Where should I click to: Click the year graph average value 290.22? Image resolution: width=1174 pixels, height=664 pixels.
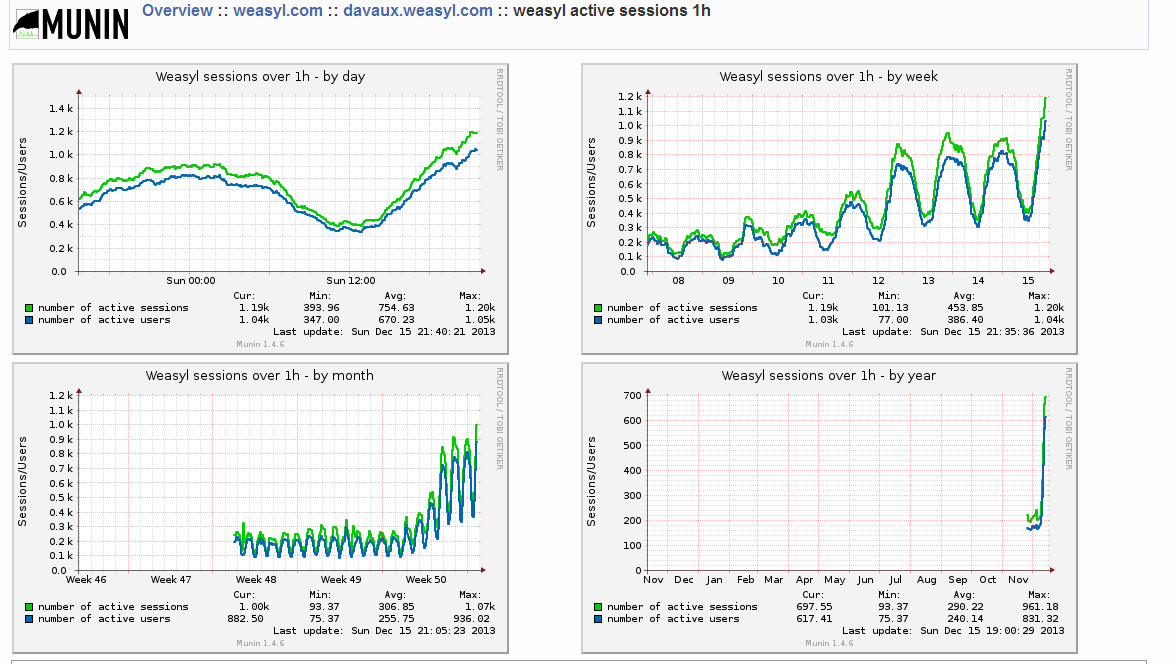click(965, 607)
